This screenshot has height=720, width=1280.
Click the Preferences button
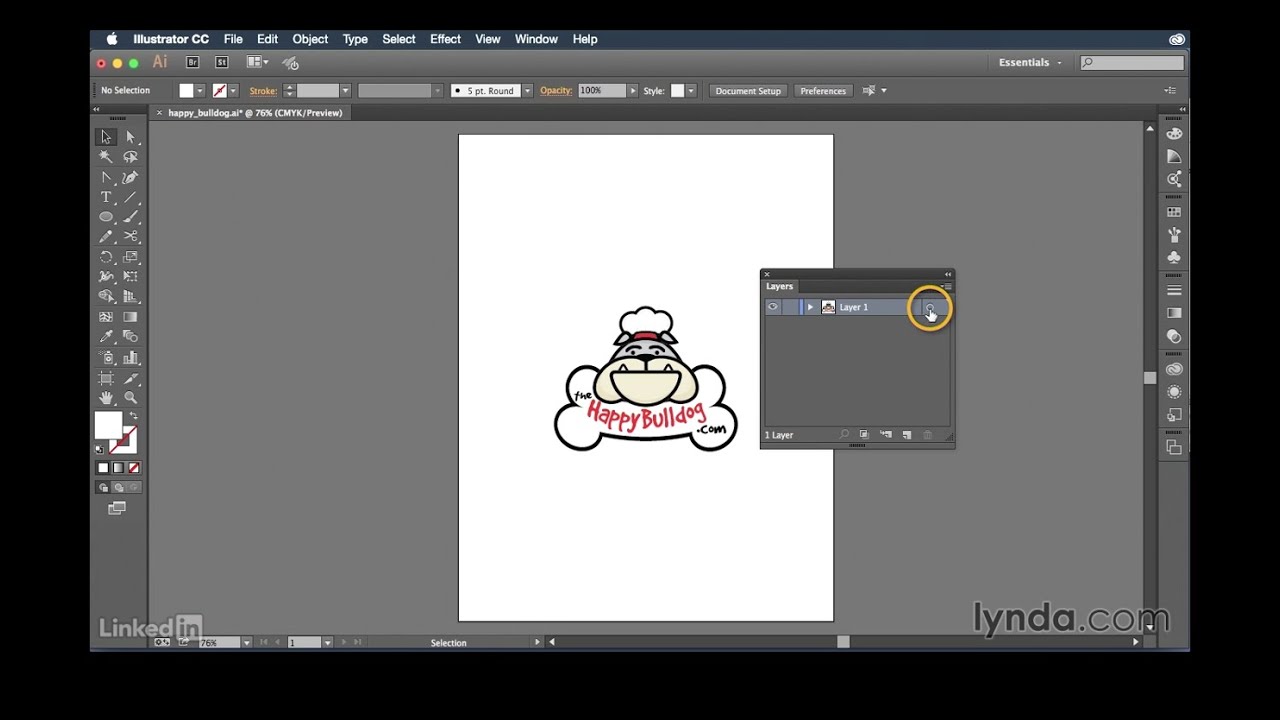[823, 91]
